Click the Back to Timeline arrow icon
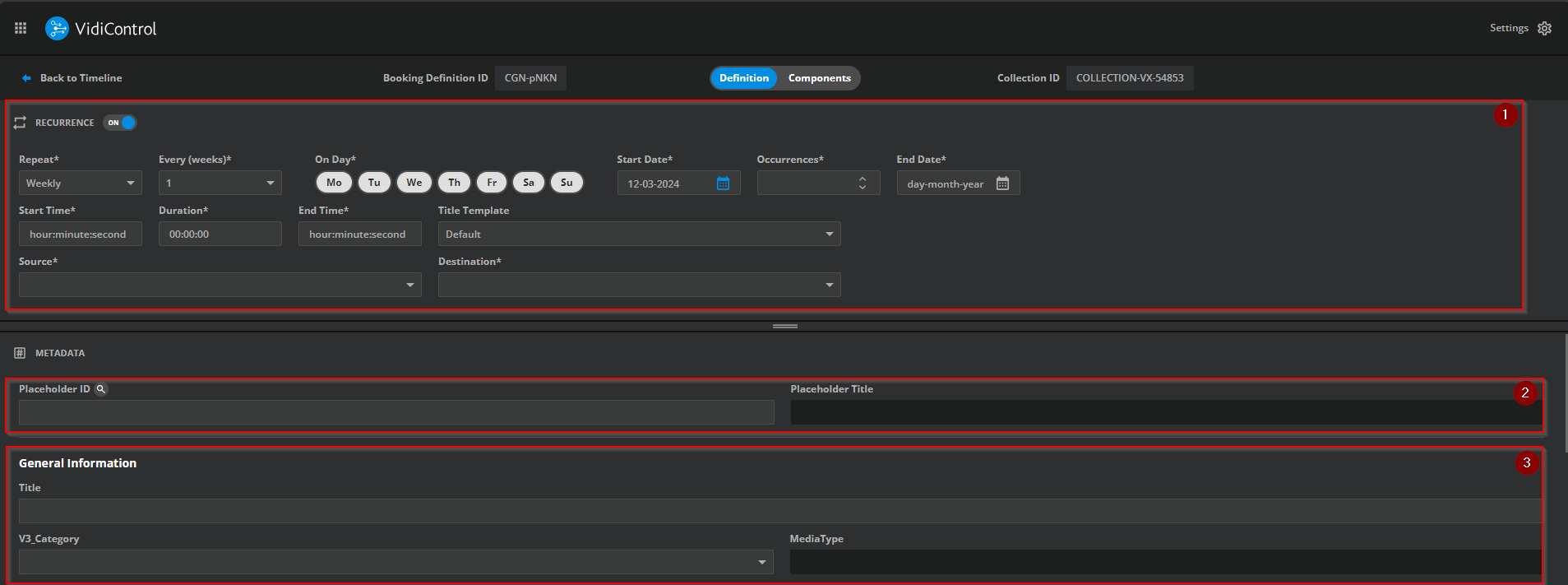 (x=26, y=78)
